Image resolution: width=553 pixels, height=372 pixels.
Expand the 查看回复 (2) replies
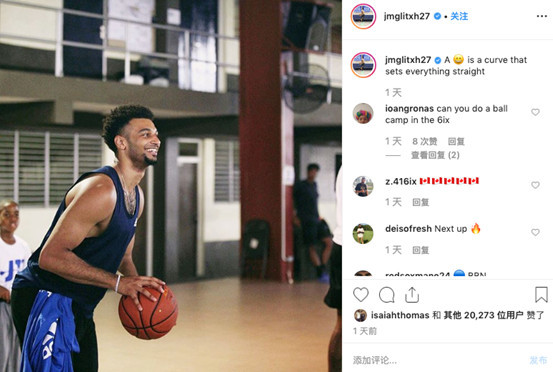435,155
